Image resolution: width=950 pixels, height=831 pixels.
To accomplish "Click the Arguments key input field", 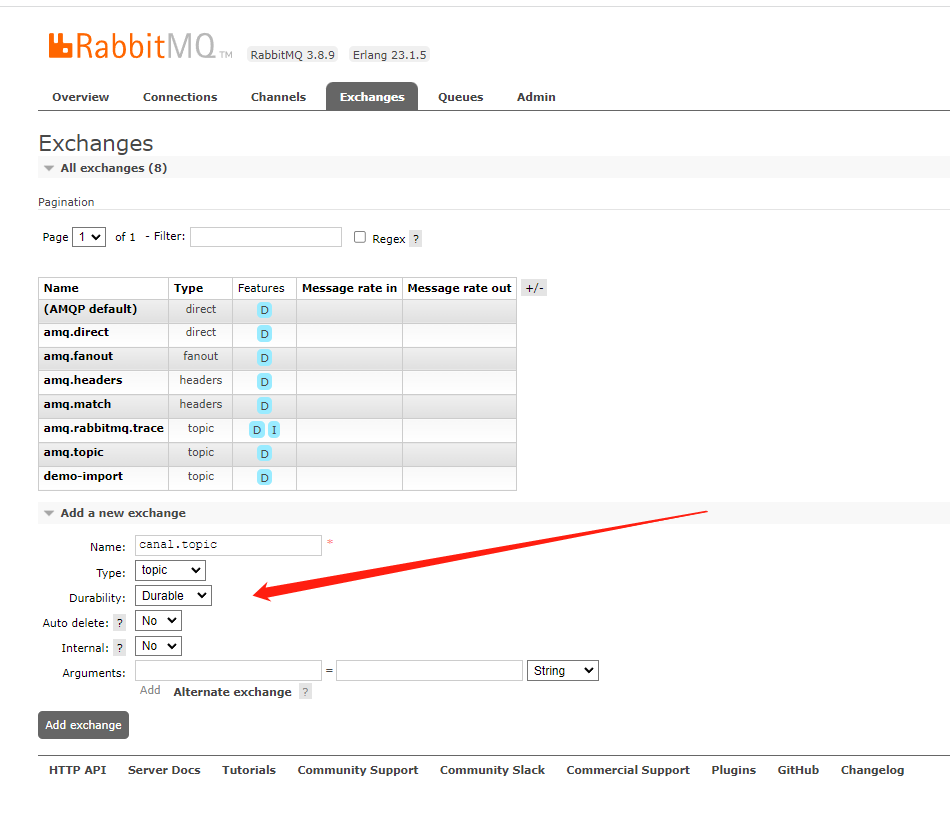I will tap(228, 670).
